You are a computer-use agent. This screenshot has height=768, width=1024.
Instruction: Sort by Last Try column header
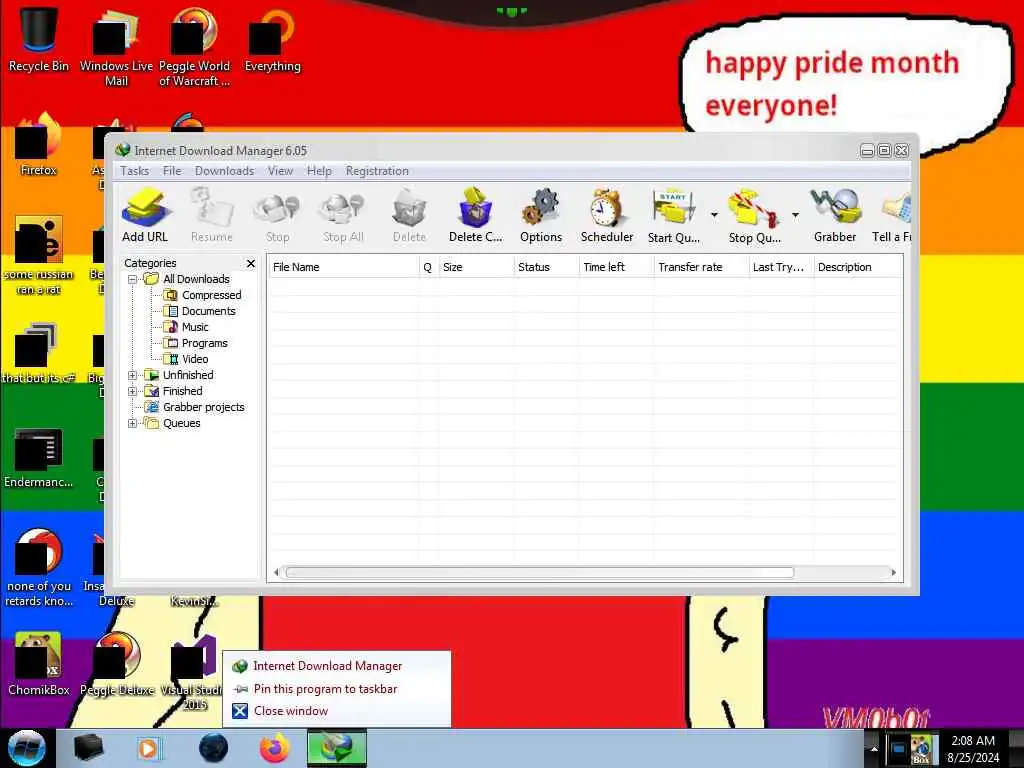[781, 267]
